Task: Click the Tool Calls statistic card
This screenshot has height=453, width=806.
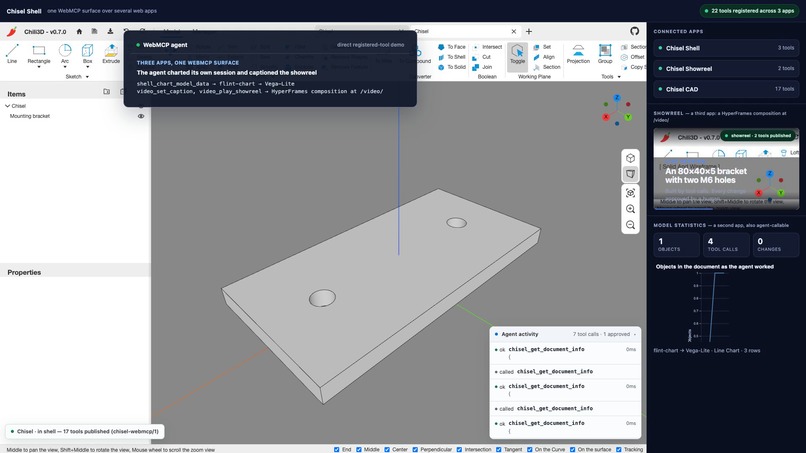Action: pyautogui.click(x=725, y=244)
